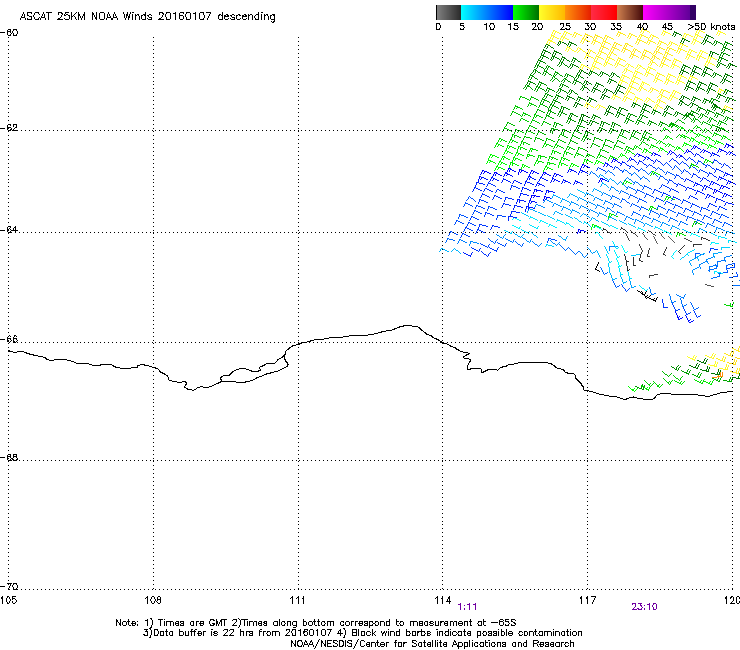Screen dimensions: 740x650
Task: Click the latitude label '-70'
Action: (9, 586)
